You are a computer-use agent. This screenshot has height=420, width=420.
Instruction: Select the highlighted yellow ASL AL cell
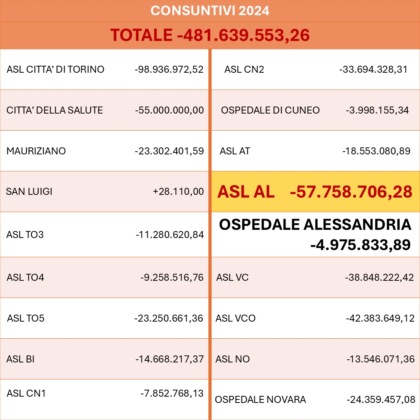316,192
